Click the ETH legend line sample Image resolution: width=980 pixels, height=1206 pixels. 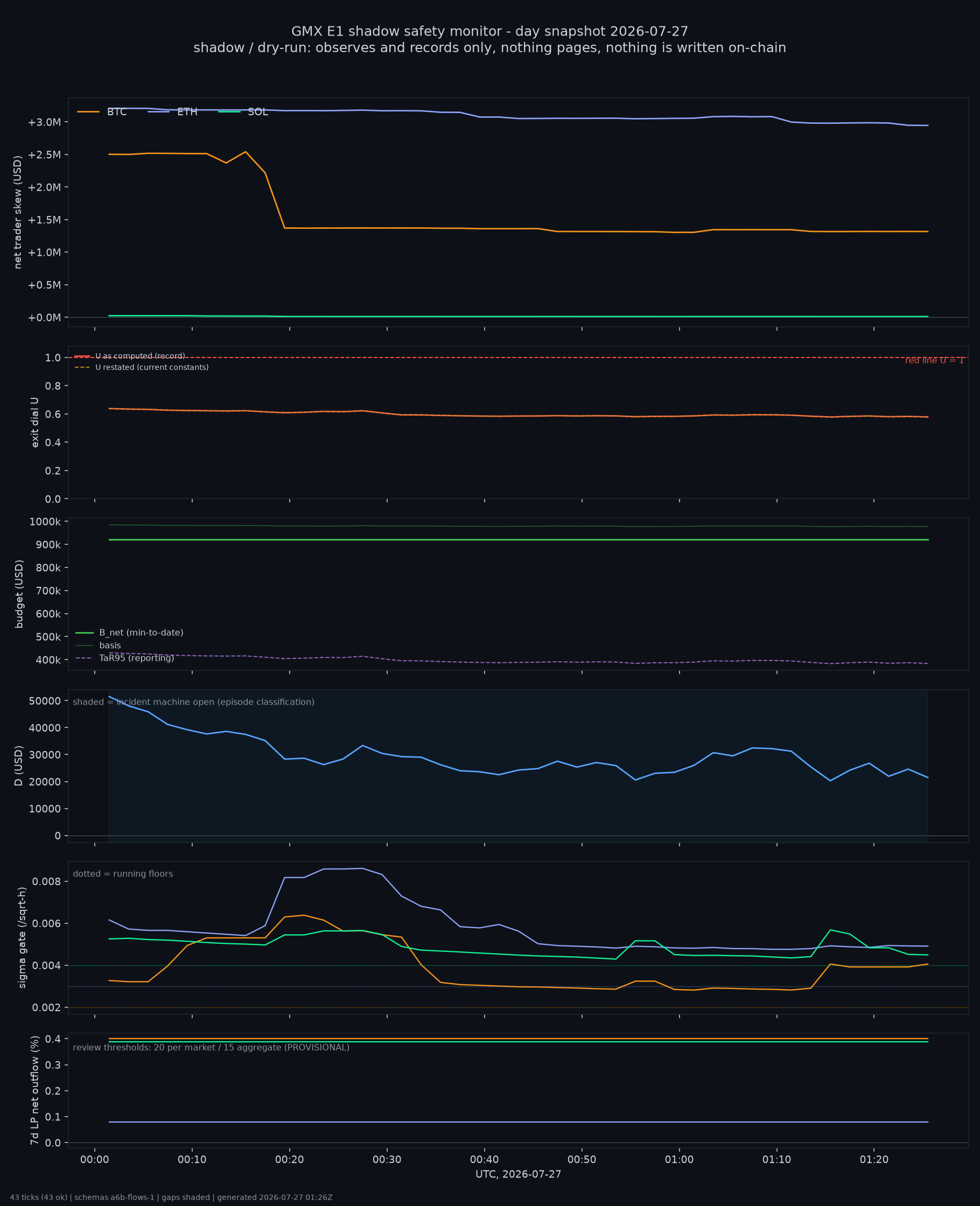click(x=159, y=112)
